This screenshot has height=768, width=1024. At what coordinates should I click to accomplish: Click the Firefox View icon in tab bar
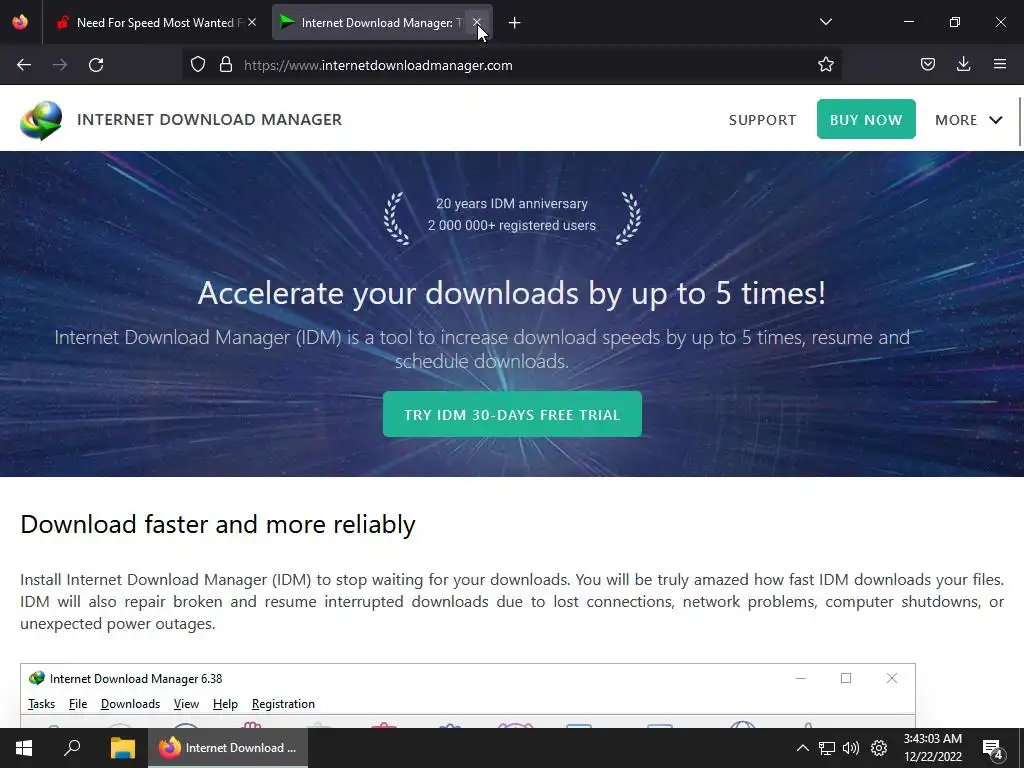(x=20, y=22)
